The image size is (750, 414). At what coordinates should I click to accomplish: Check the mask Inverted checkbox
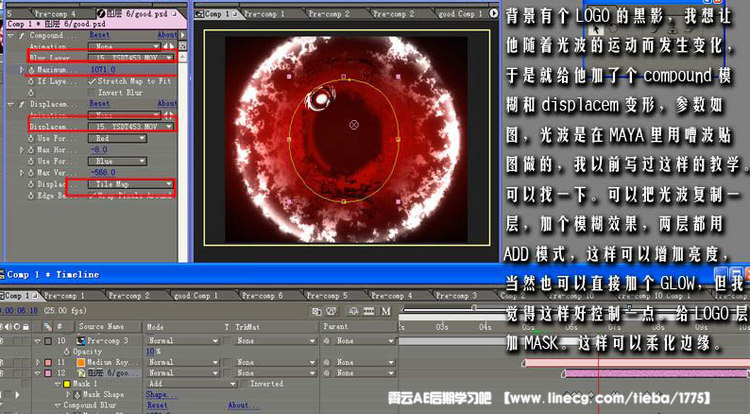(244, 384)
